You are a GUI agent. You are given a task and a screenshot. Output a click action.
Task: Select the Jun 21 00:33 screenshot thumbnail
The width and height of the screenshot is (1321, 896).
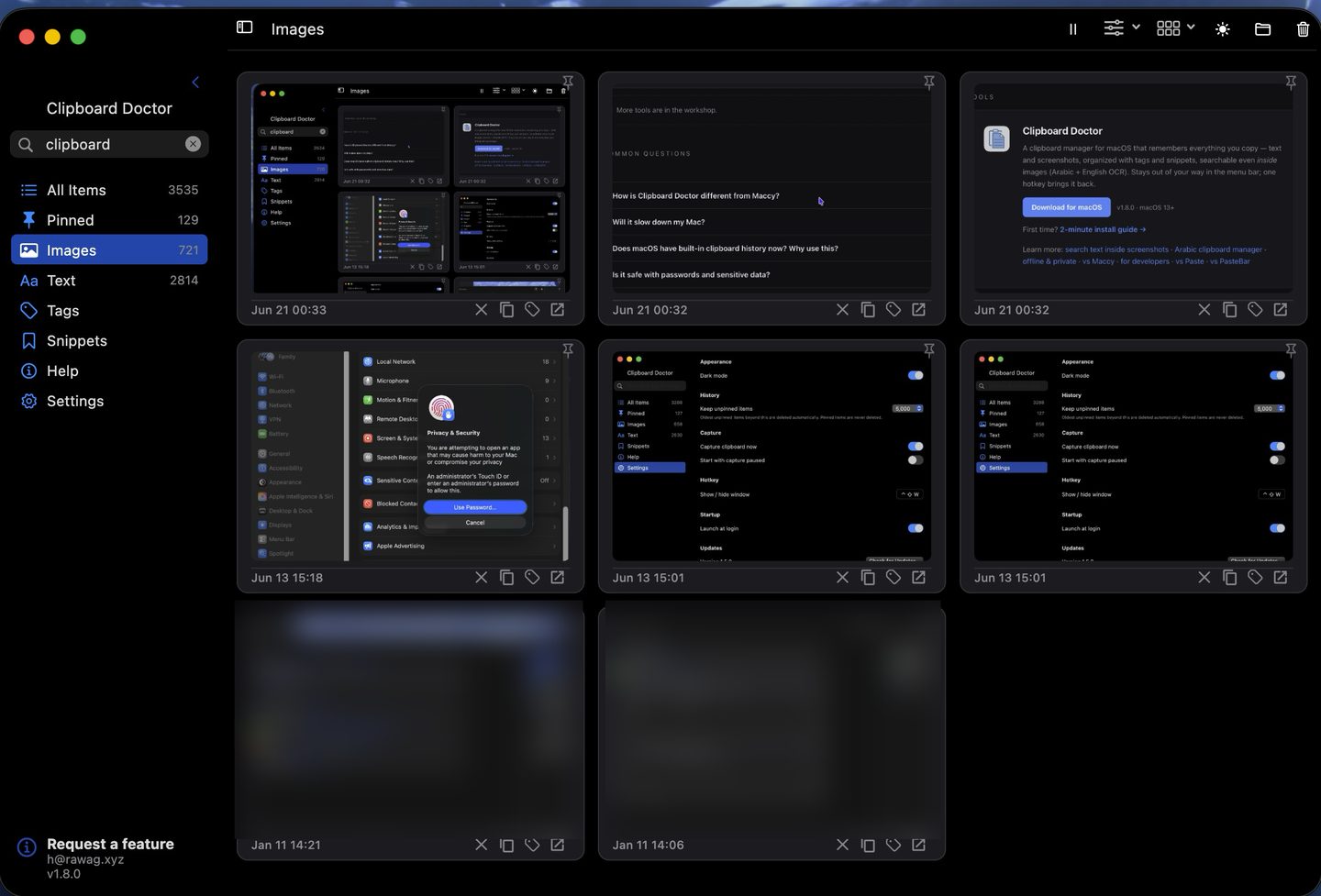410,188
